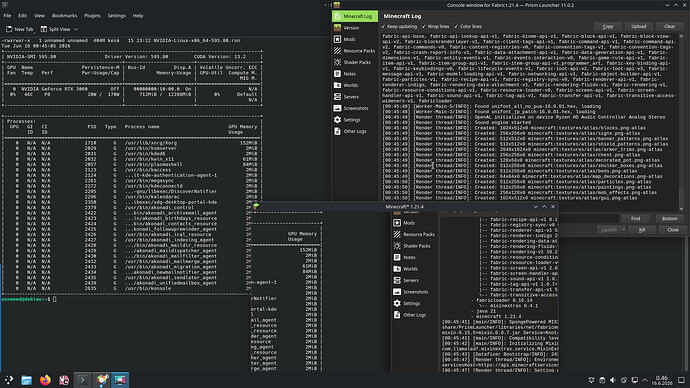Click Find button in console window

click(x=635, y=218)
